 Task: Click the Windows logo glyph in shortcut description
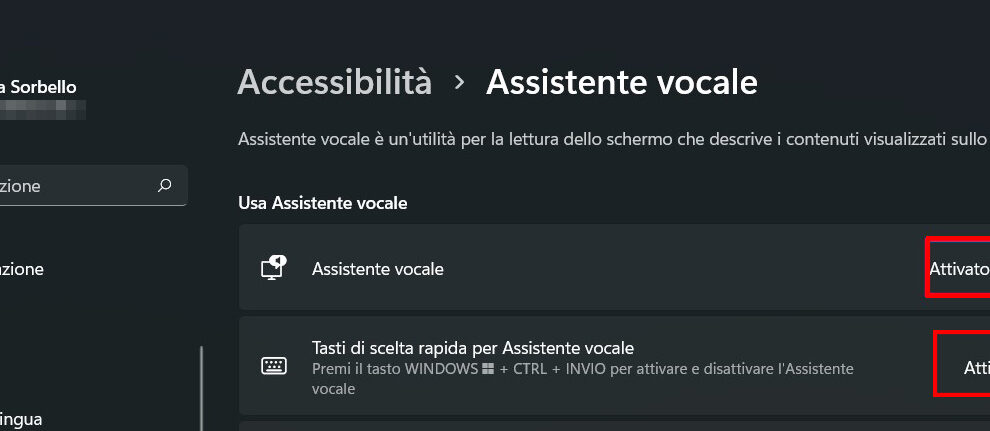tap(488, 369)
